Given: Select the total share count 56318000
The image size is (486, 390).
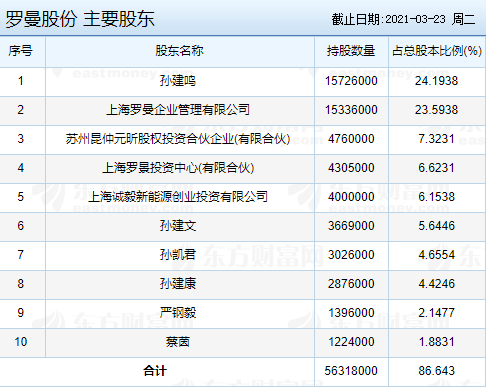Looking at the screenshot, I should point(351,371).
